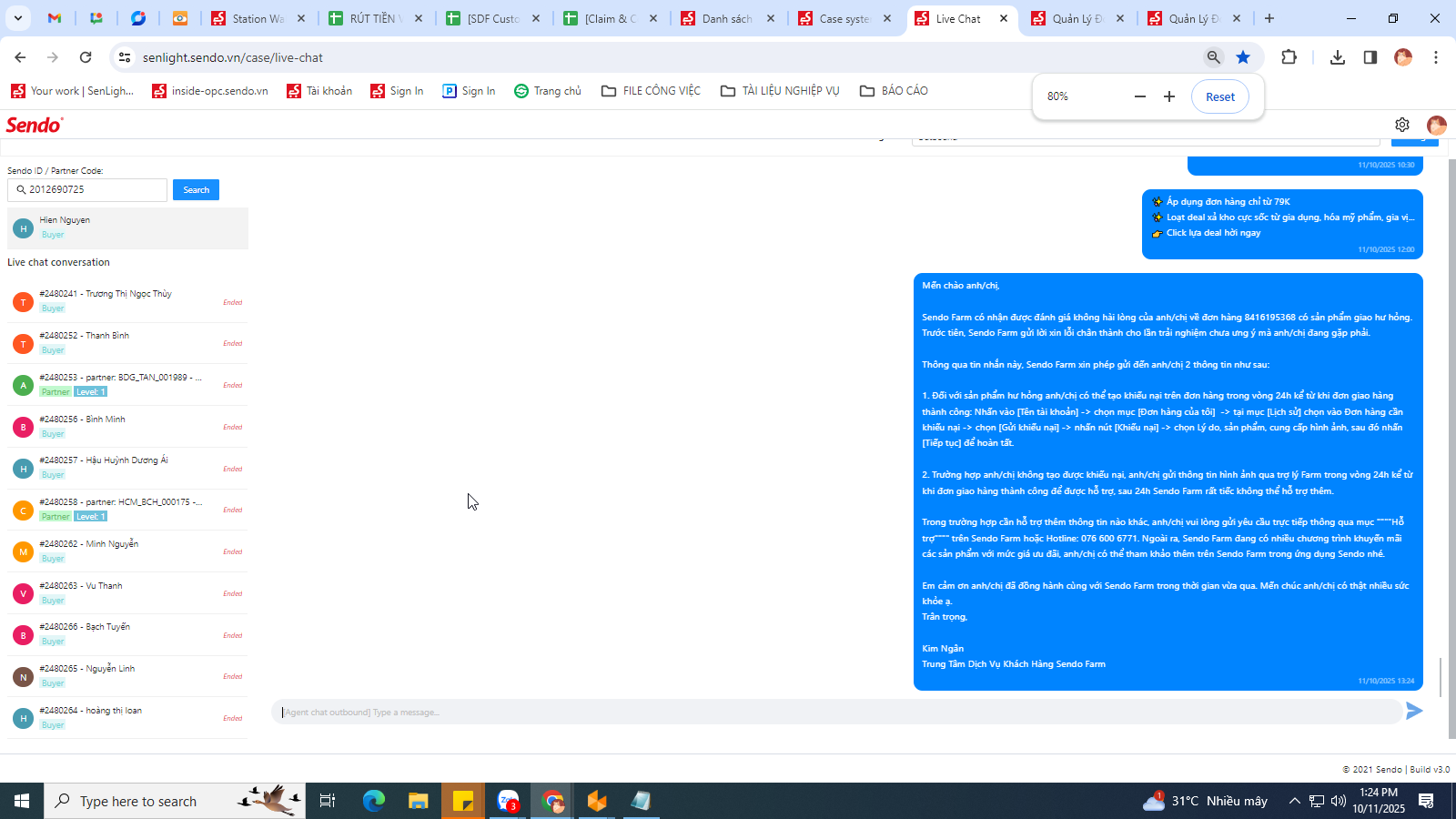Open conversation #2480258 partner HCM_BCH_000175

[127, 510]
